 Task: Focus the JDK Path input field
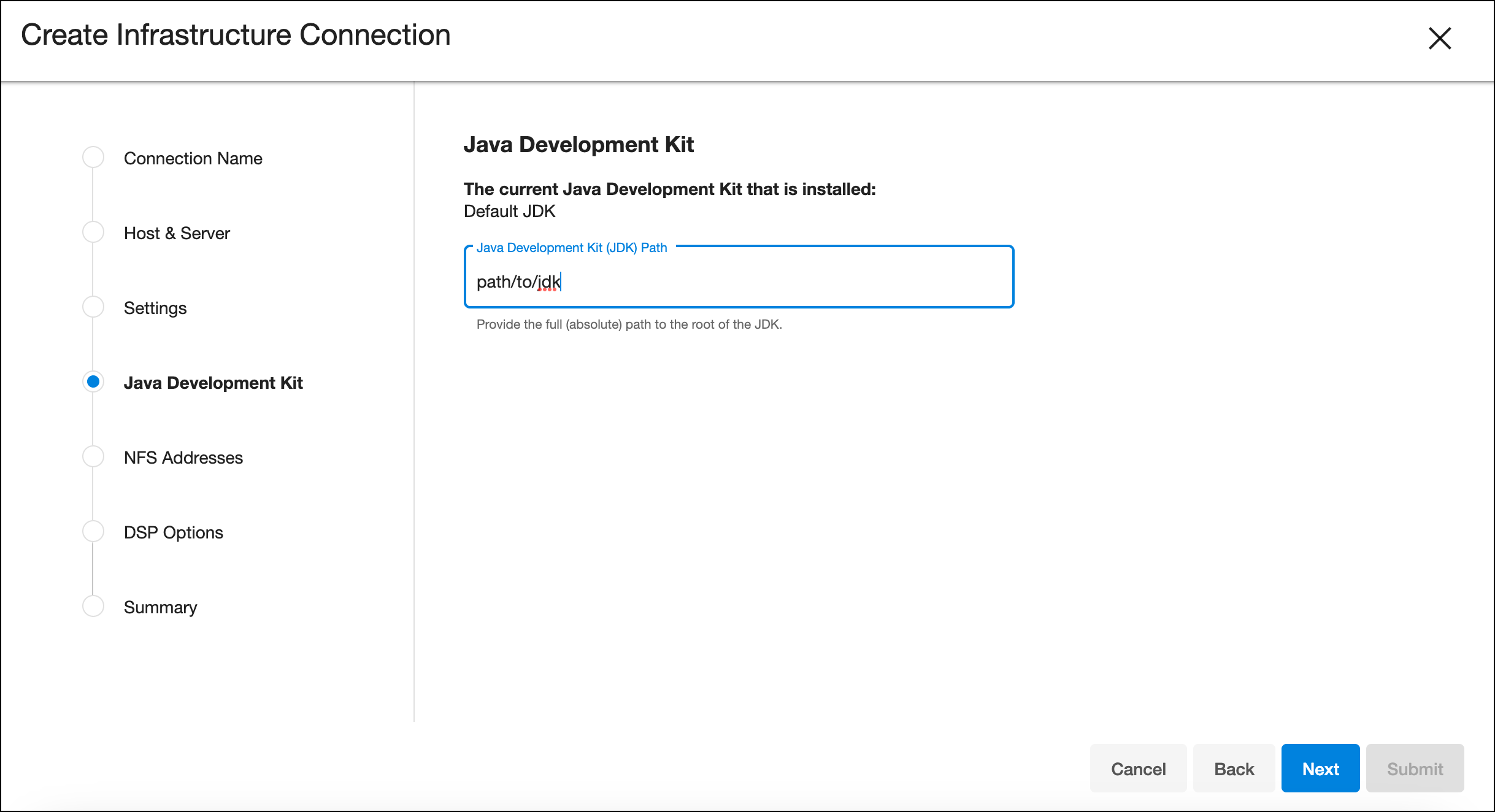pos(739,277)
